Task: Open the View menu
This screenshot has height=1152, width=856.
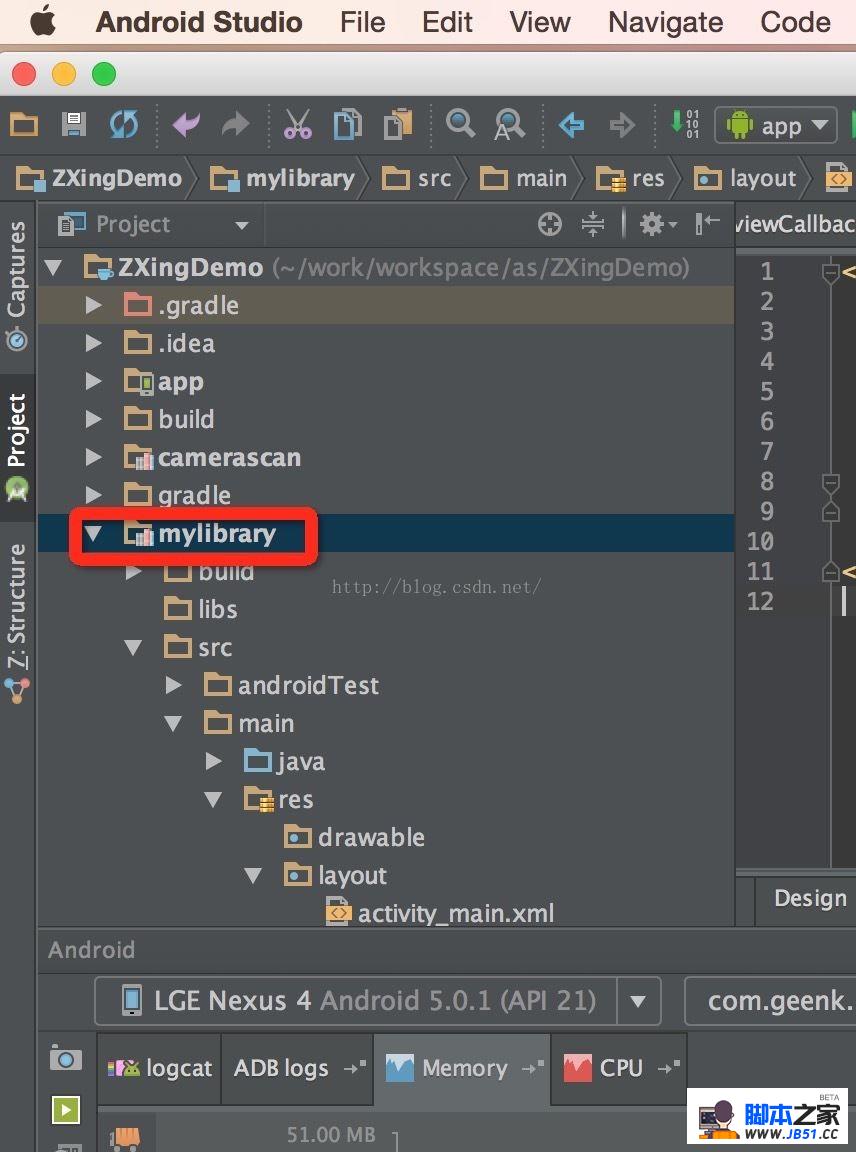Action: [x=540, y=22]
